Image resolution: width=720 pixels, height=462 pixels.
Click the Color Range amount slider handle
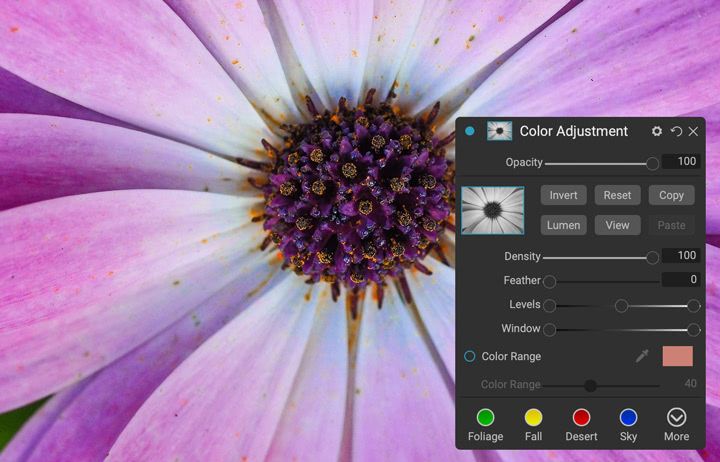click(x=591, y=386)
